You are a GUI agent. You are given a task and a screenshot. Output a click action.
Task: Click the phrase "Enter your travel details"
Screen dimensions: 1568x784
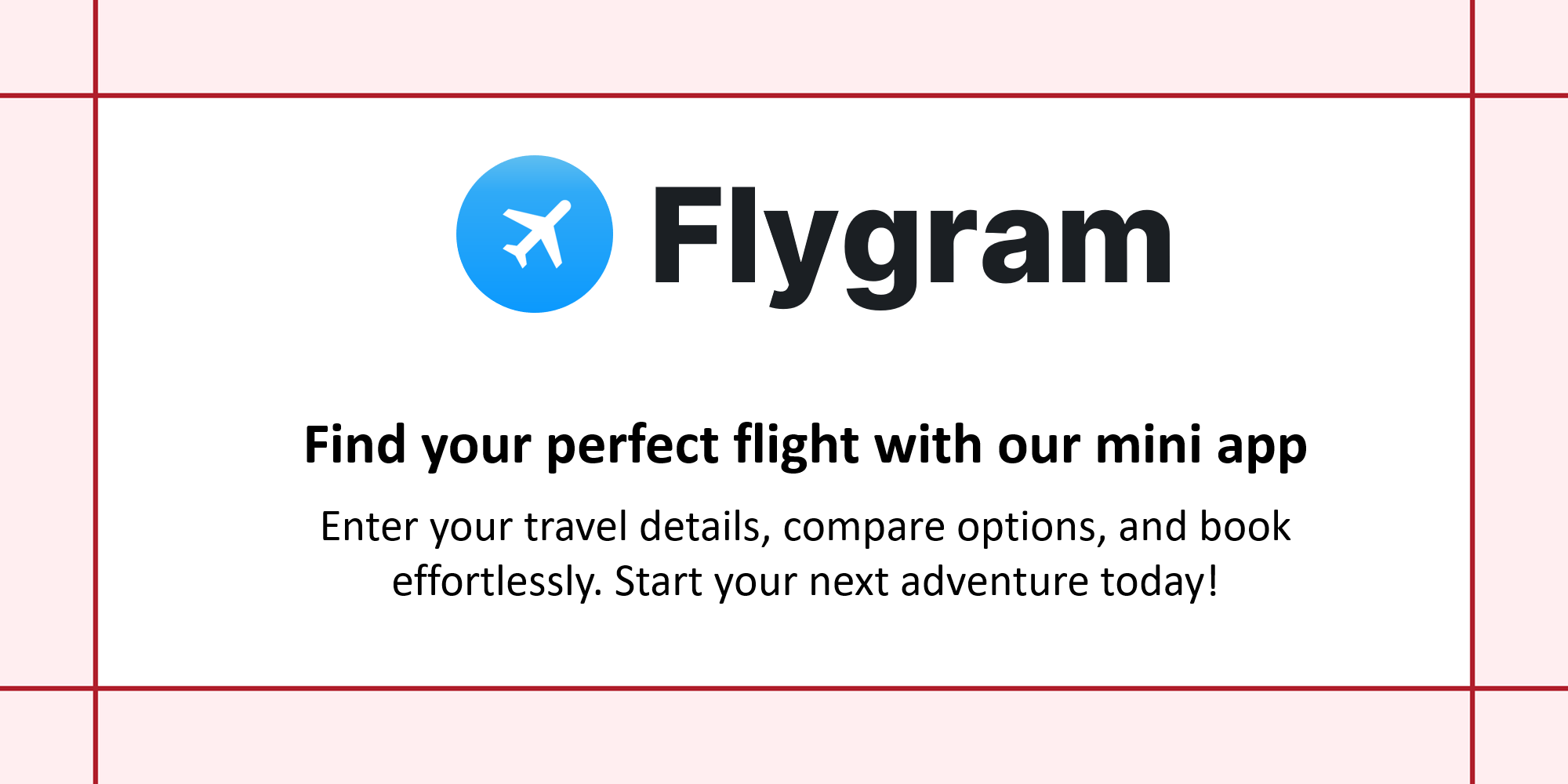click(541, 527)
